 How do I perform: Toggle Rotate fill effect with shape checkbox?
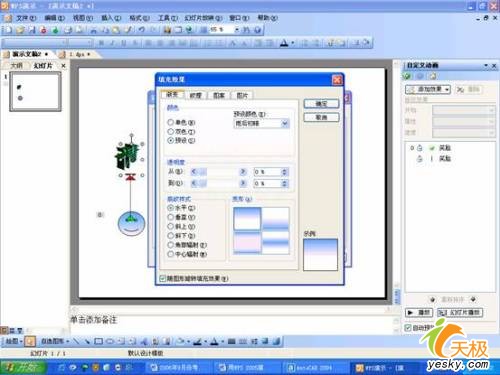pos(163,278)
